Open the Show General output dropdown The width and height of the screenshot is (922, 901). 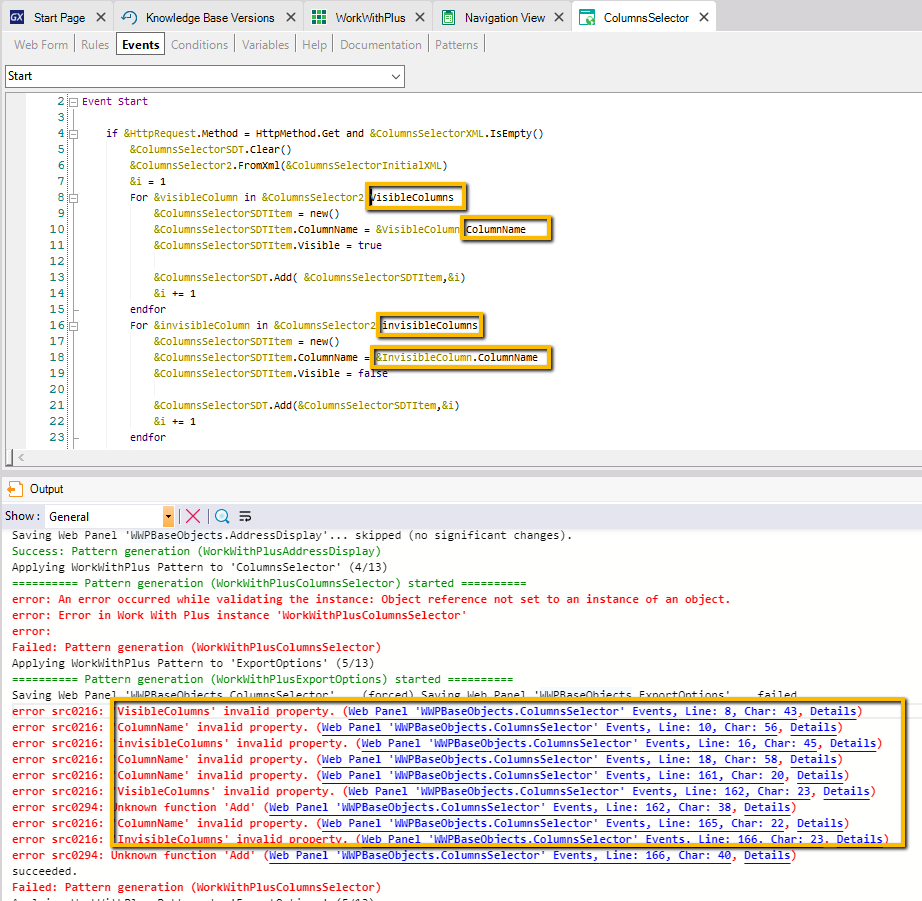click(x=168, y=516)
